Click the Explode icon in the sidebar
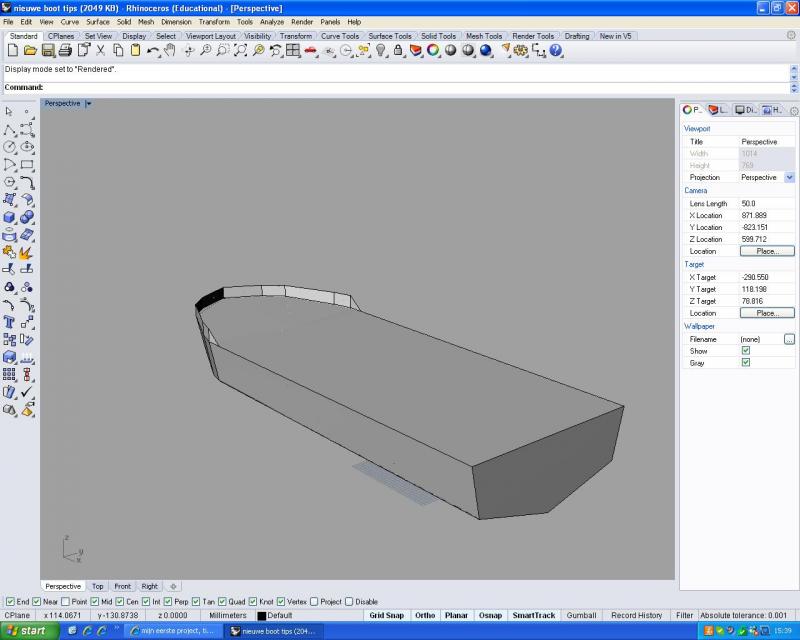 [x=27, y=252]
